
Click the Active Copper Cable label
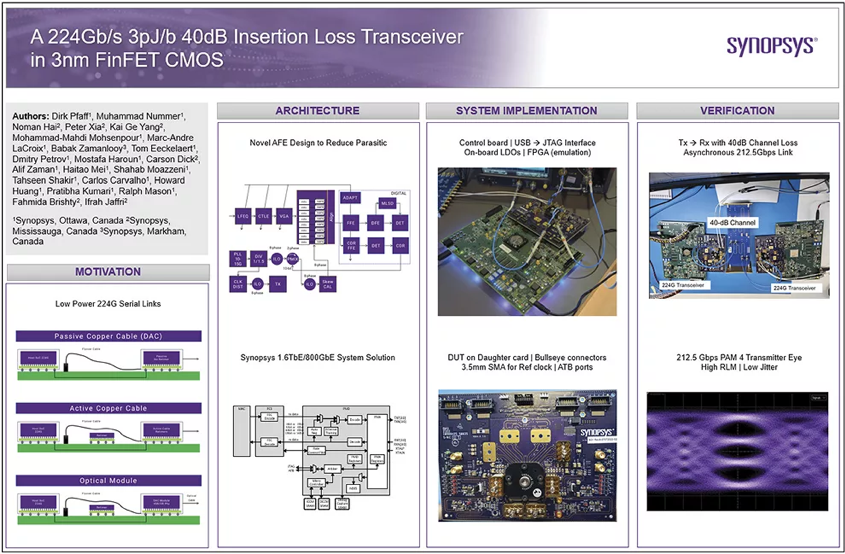pos(108,408)
